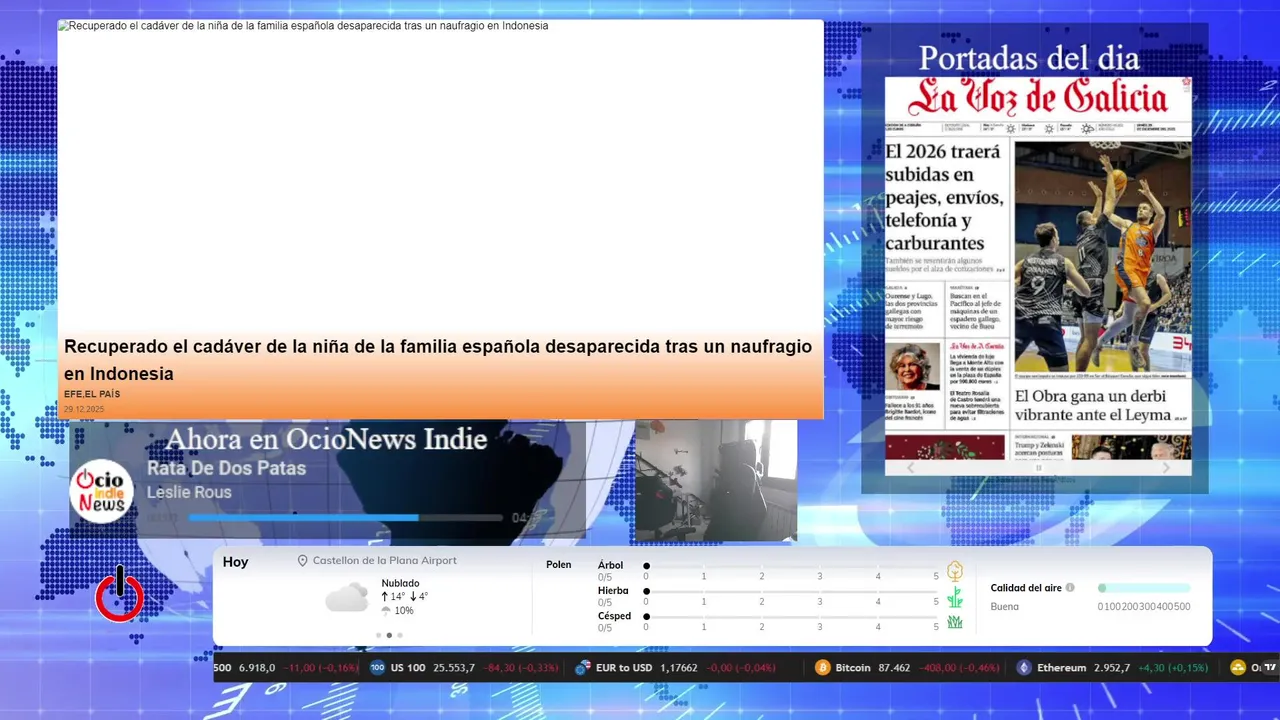
Task: Open the Bitcoin ticker quote
Action: pyautogui.click(x=907, y=668)
